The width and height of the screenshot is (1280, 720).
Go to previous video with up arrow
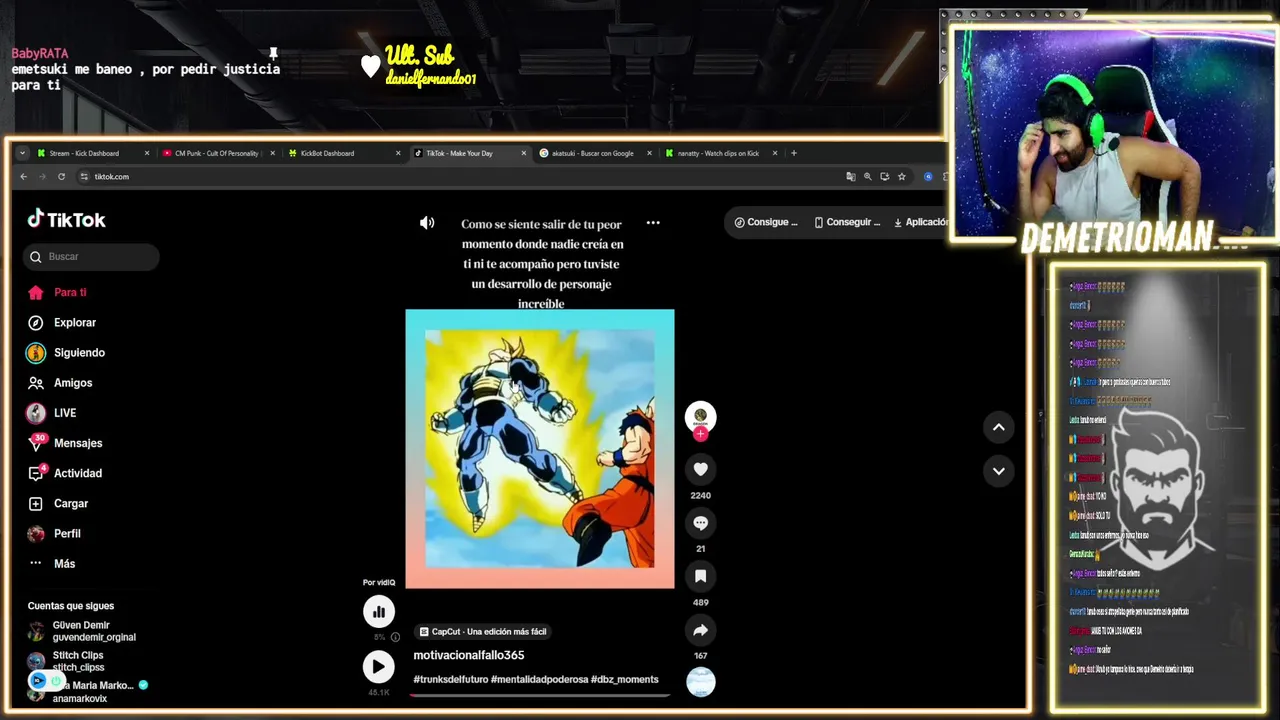(998, 427)
